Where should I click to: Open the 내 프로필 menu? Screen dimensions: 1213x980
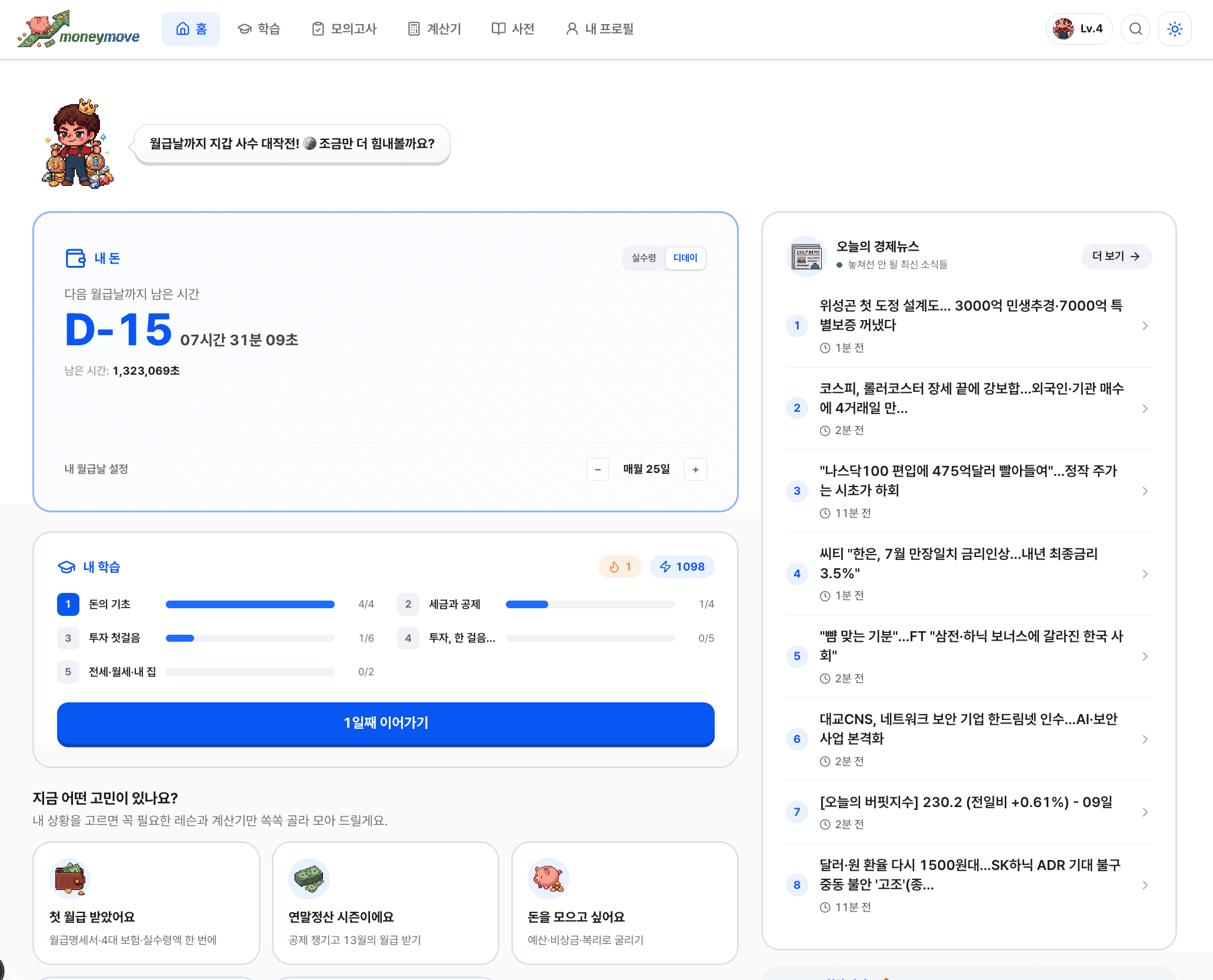click(599, 29)
